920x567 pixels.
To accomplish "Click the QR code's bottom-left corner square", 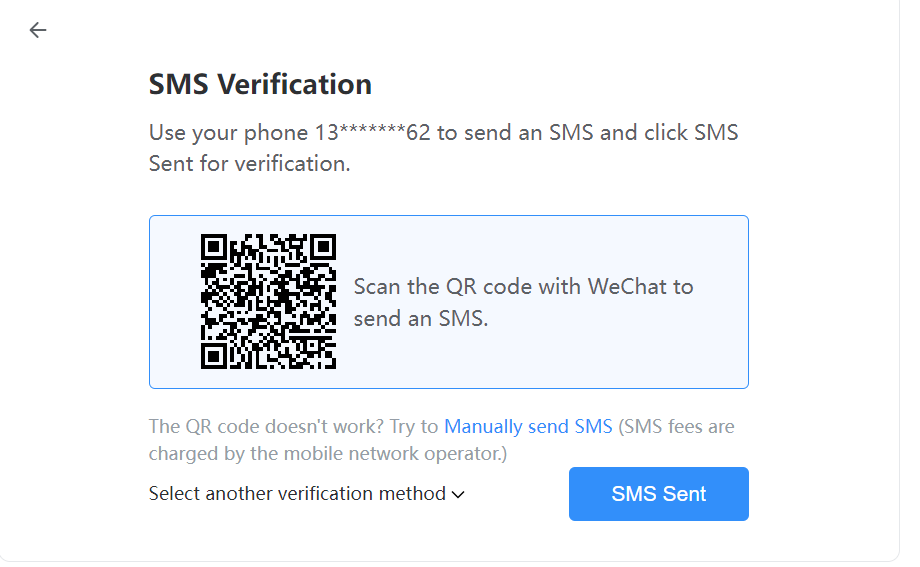I will 213,356.
